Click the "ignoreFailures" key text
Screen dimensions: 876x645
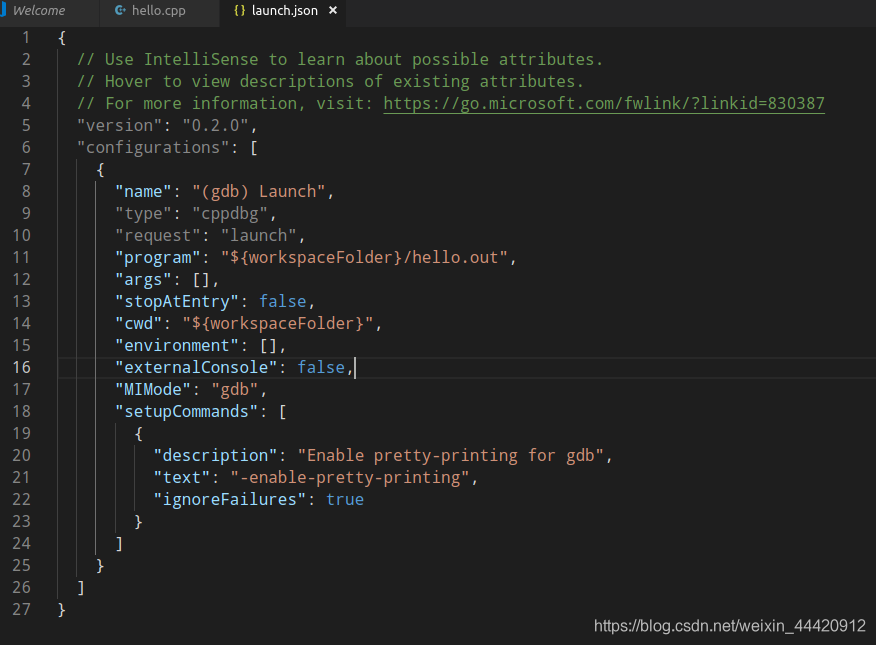pos(230,499)
